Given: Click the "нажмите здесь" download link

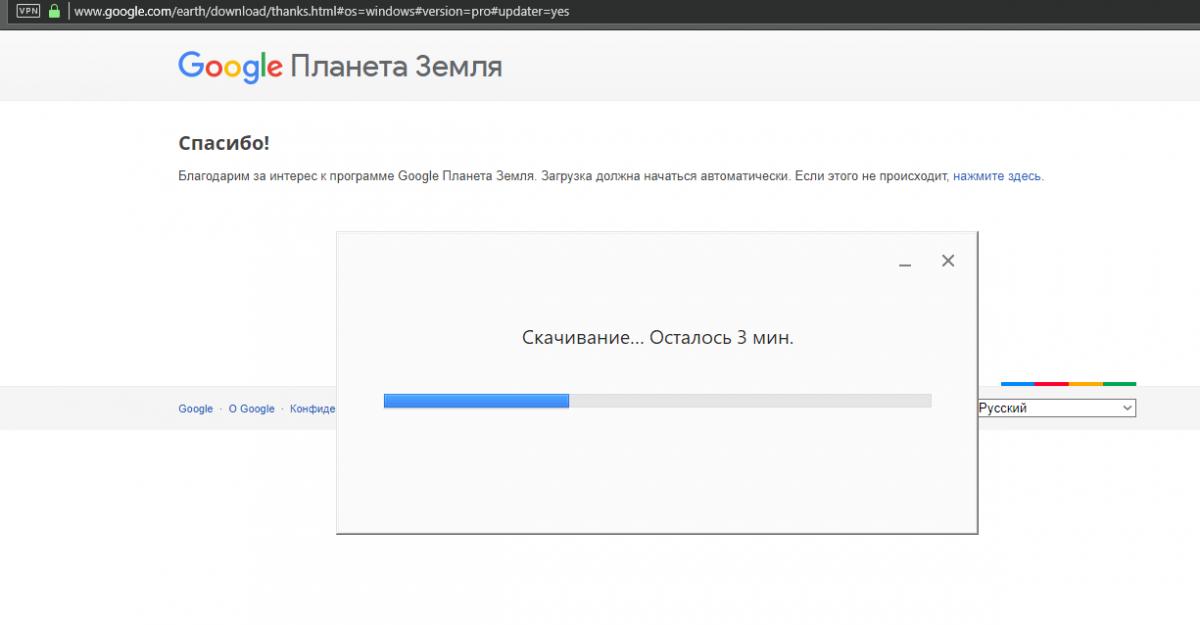Looking at the screenshot, I should [997, 176].
